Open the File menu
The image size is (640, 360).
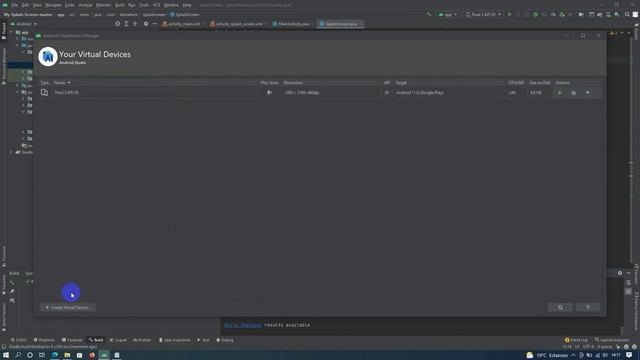tap(15, 5)
